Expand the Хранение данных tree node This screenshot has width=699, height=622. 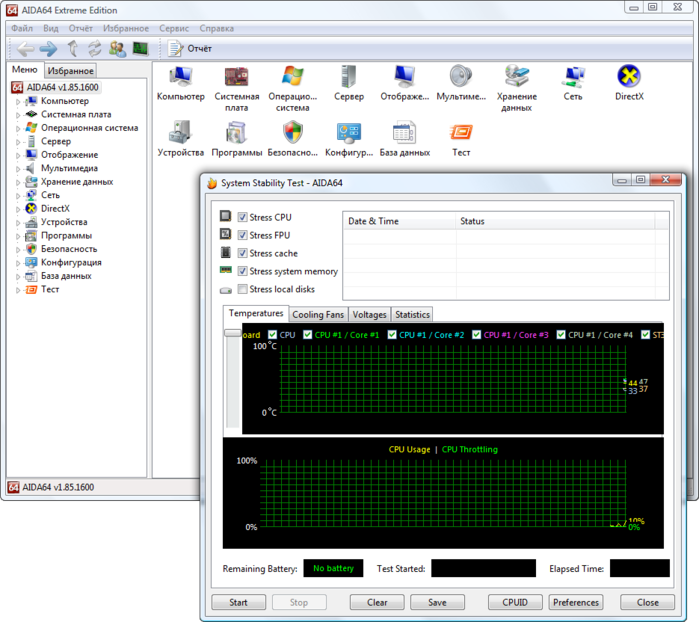point(18,182)
